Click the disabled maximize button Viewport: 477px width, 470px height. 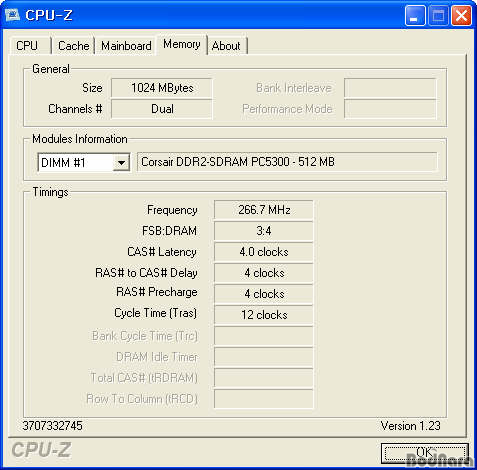pos(438,15)
